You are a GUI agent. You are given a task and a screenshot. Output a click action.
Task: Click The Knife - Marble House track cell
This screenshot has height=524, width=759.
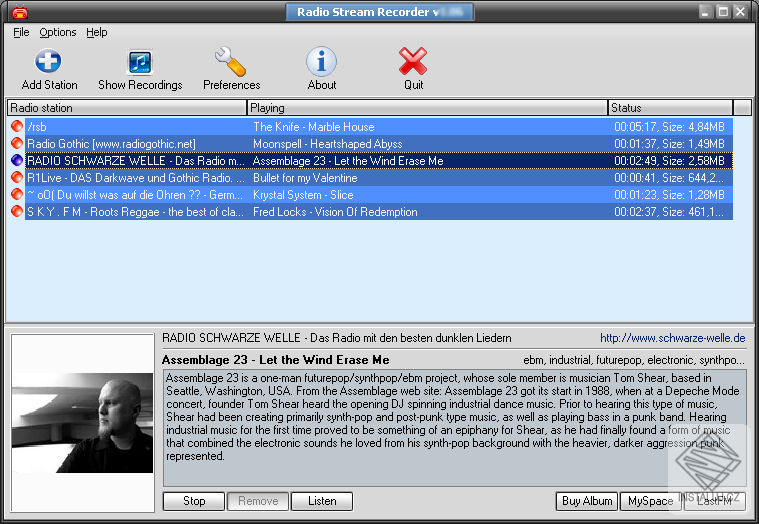[x=314, y=127]
